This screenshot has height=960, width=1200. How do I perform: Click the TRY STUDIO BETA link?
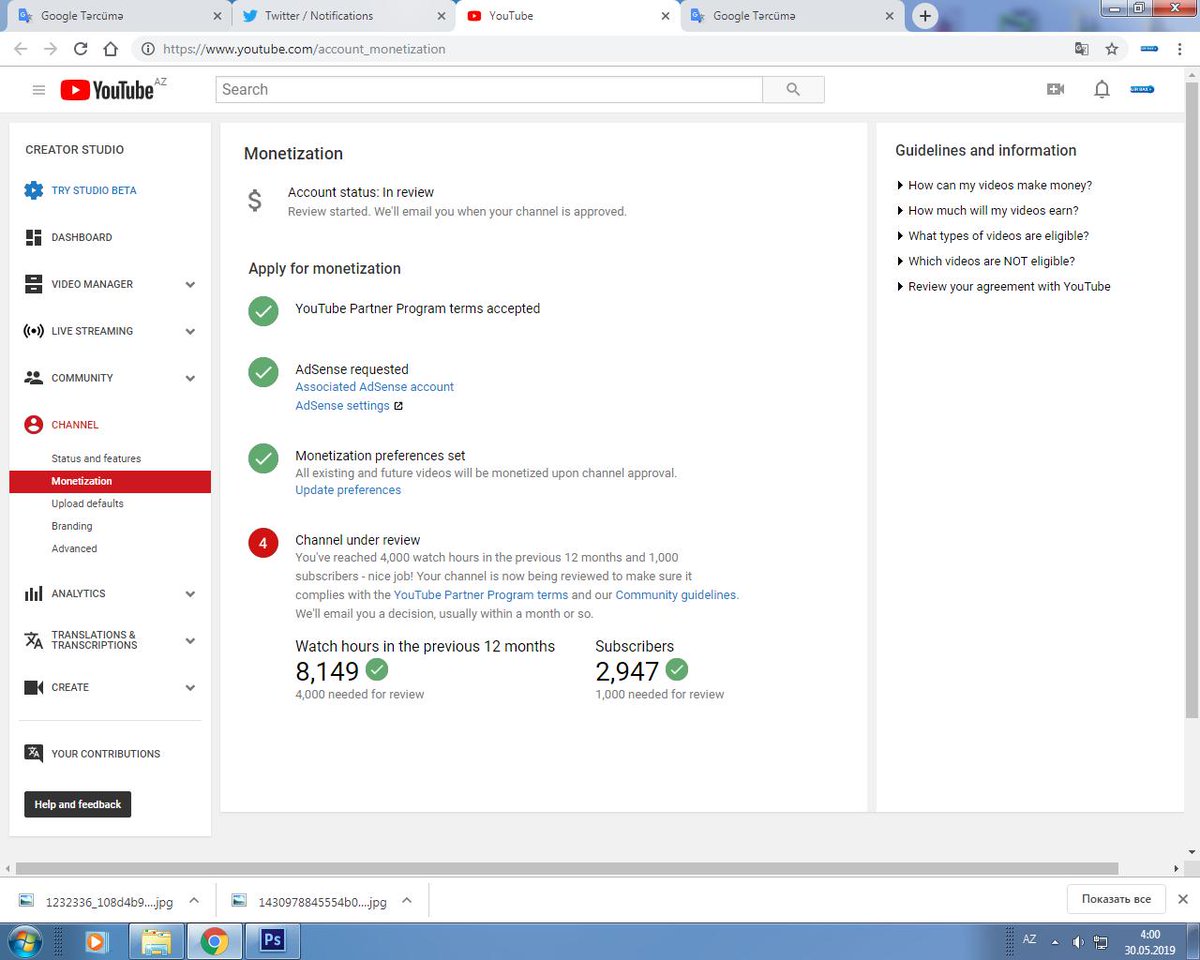pos(94,190)
